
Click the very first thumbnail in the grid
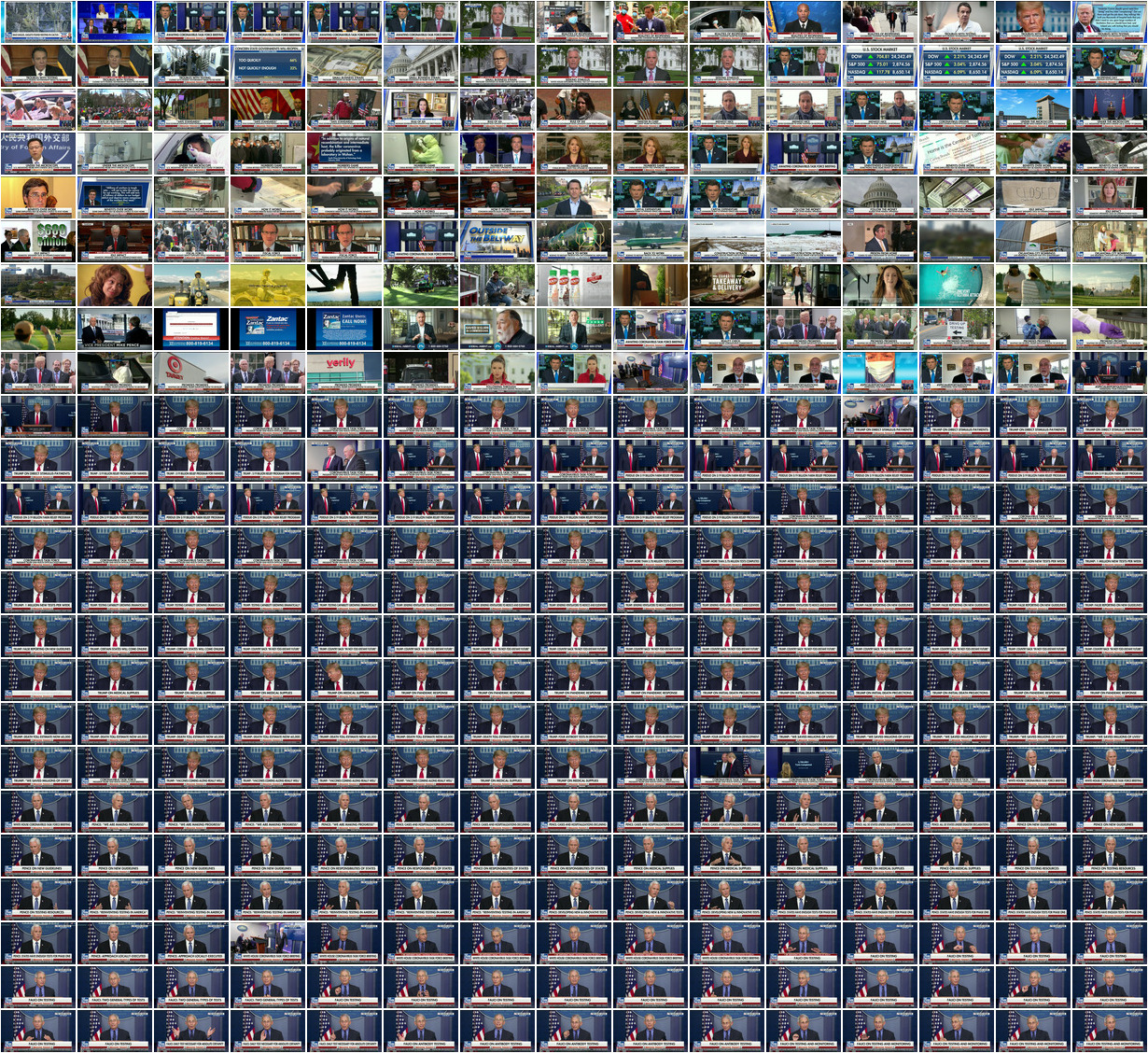38,21
